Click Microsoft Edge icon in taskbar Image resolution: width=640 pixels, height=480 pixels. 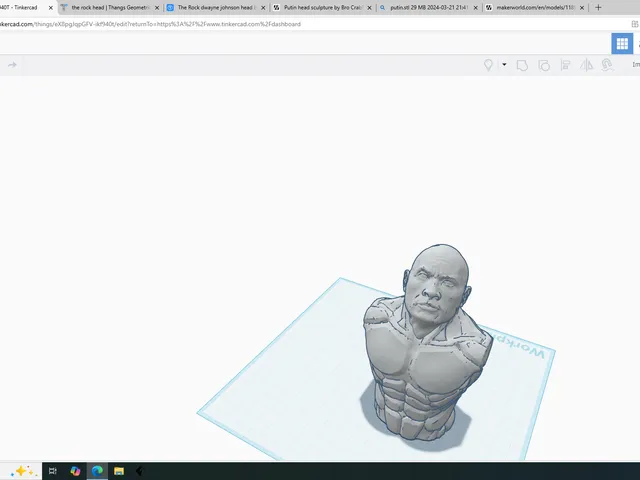click(x=97, y=471)
